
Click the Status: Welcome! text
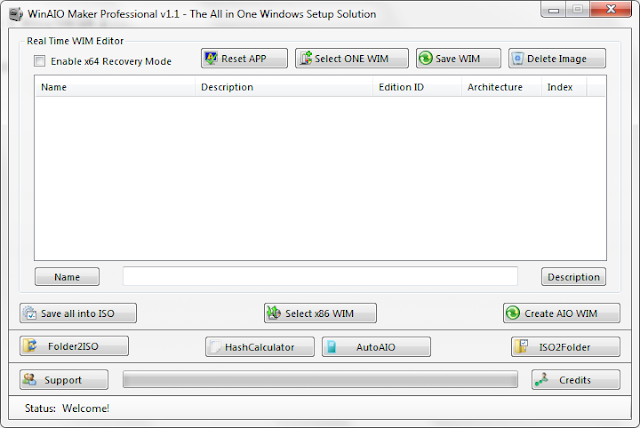click(67, 408)
